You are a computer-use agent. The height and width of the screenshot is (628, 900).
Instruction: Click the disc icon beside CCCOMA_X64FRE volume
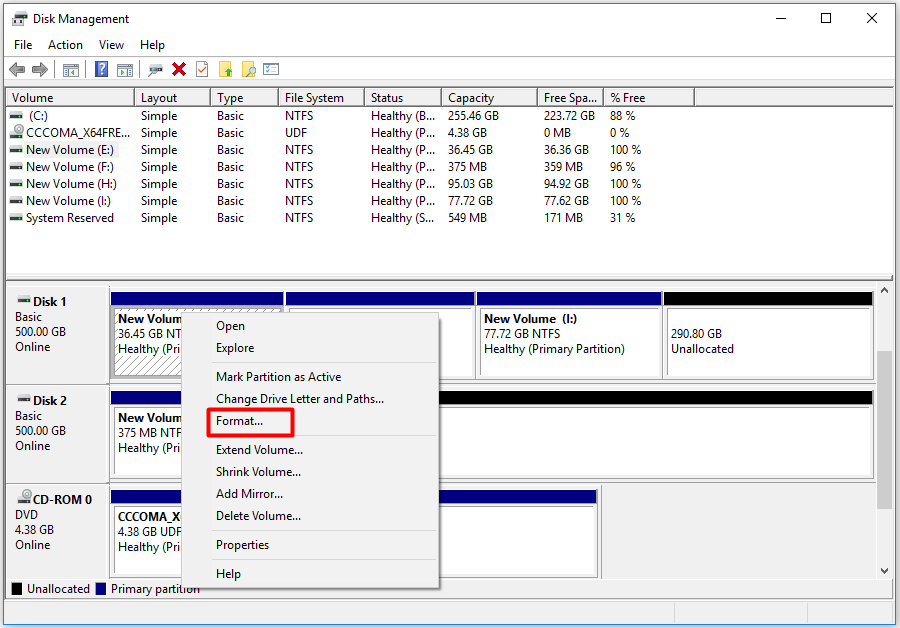pyautogui.click(x=18, y=132)
